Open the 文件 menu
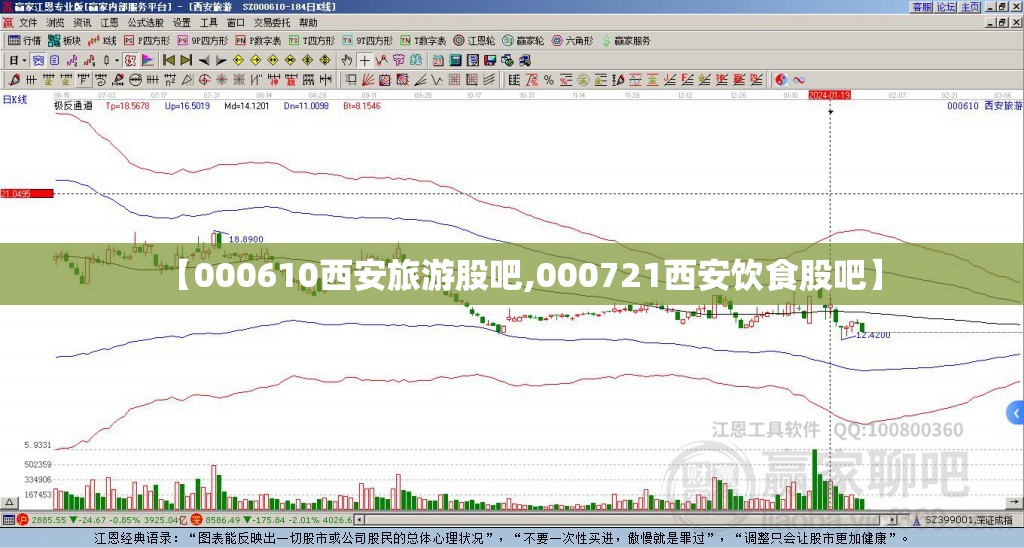This screenshot has height=548, width=1024. coord(28,23)
